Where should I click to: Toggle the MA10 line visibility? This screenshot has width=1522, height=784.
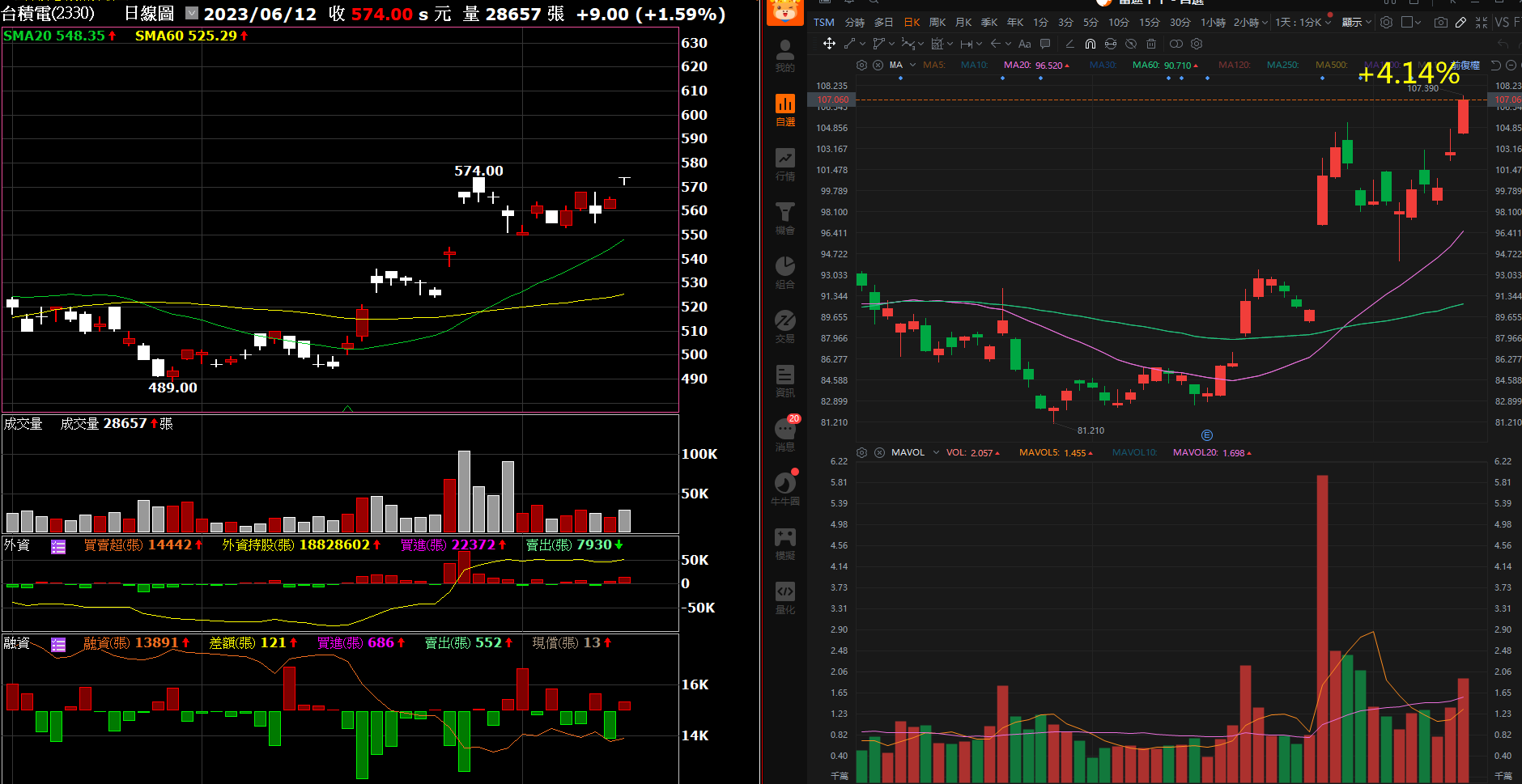(x=974, y=65)
